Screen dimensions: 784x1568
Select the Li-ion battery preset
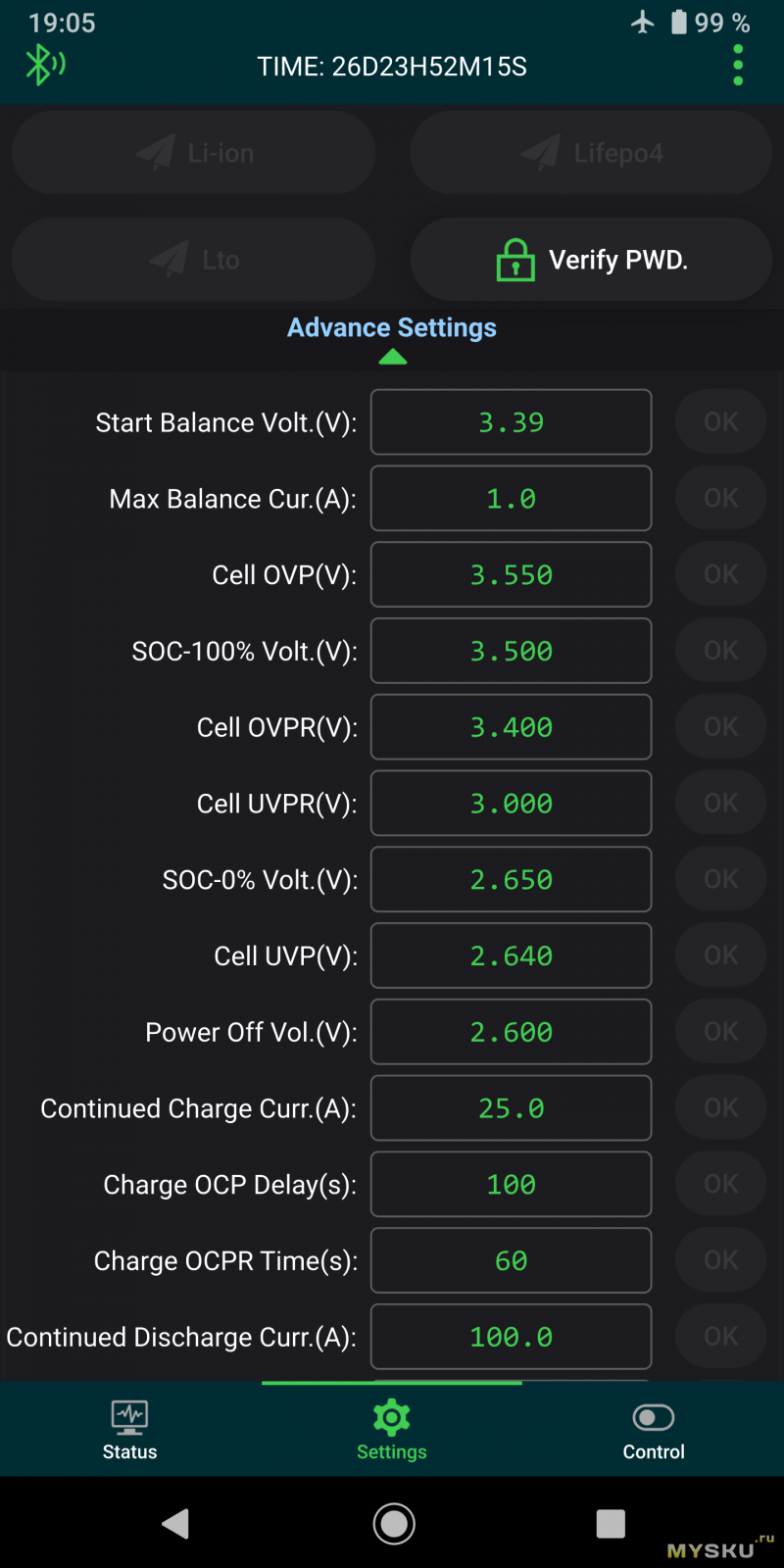(x=194, y=153)
